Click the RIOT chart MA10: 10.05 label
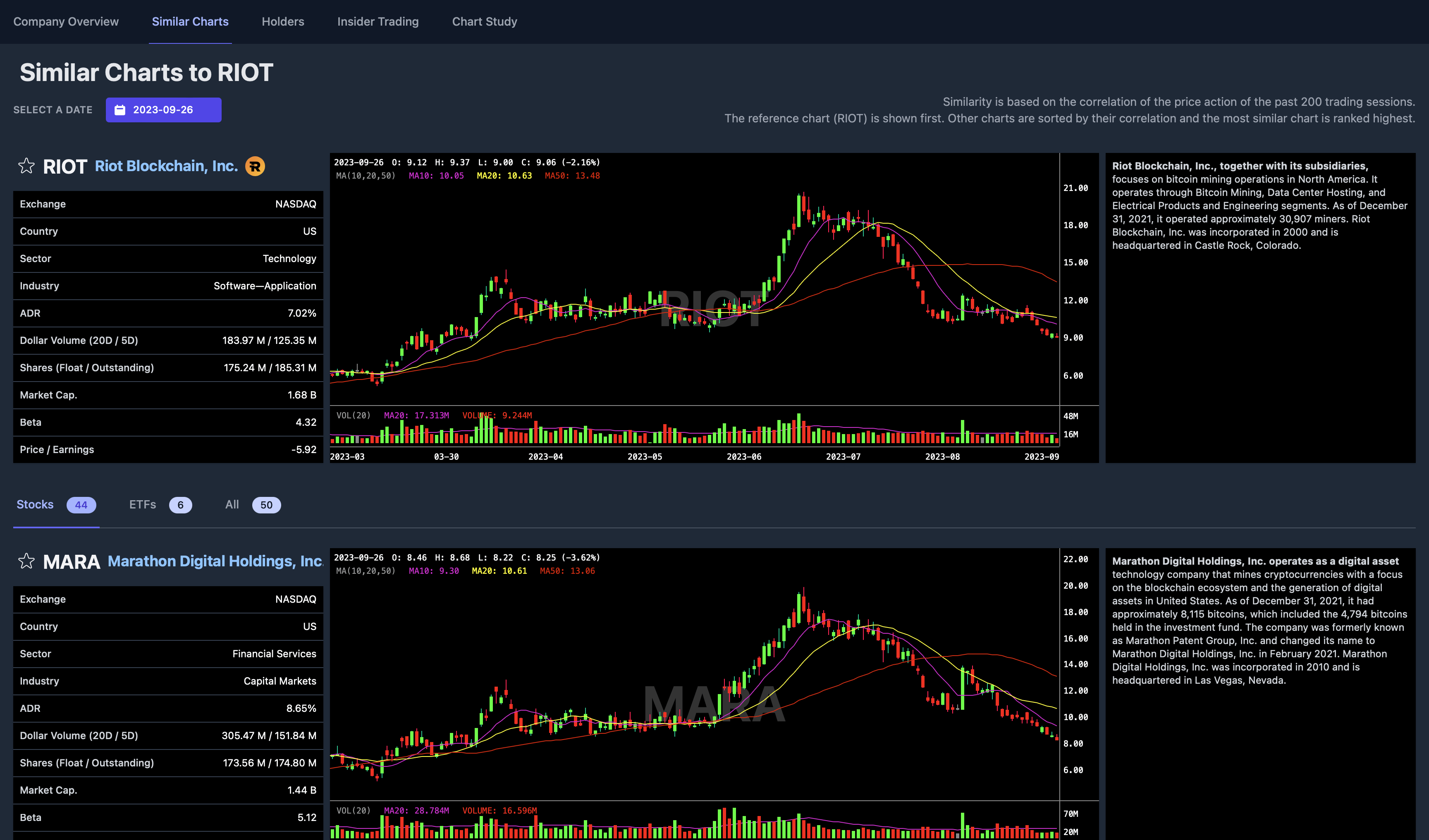1429x840 pixels. coord(436,176)
